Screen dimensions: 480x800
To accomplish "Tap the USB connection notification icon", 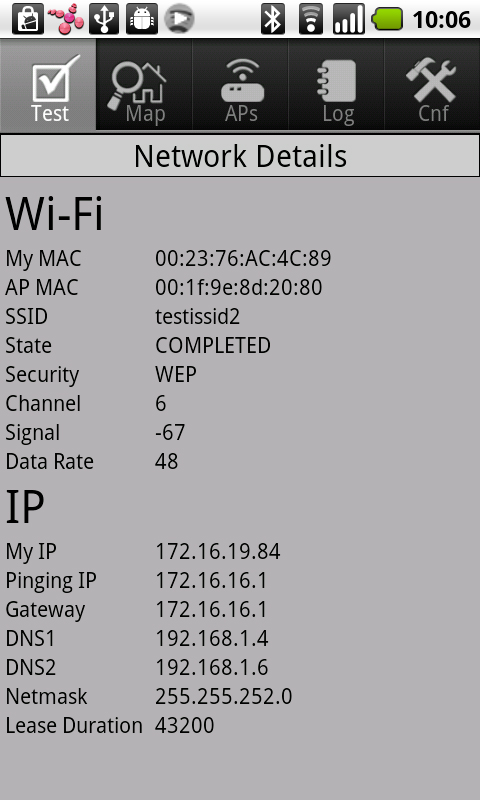I will (104, 19).
